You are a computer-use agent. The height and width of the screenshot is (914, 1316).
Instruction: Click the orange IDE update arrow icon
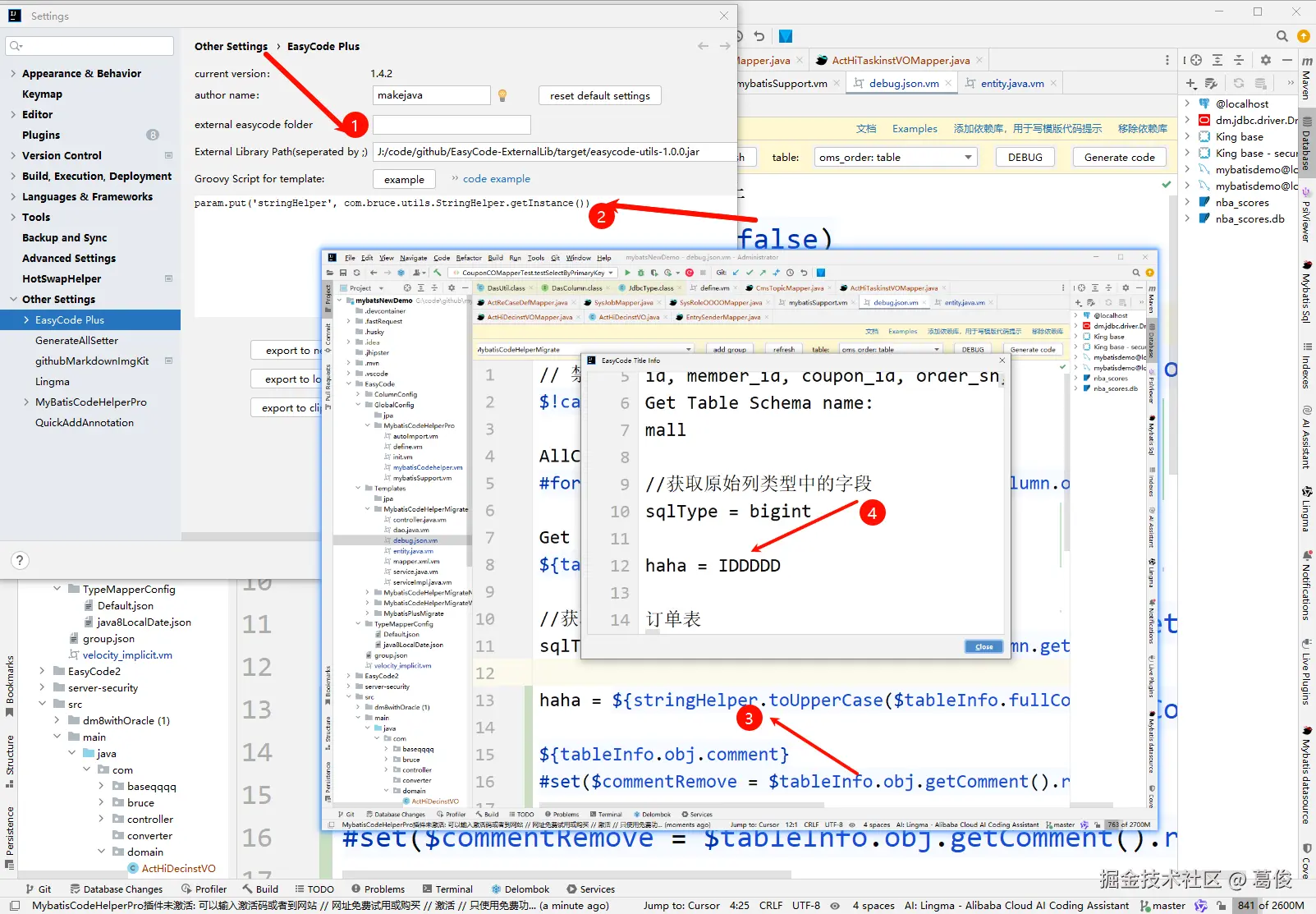(1303, 36)
